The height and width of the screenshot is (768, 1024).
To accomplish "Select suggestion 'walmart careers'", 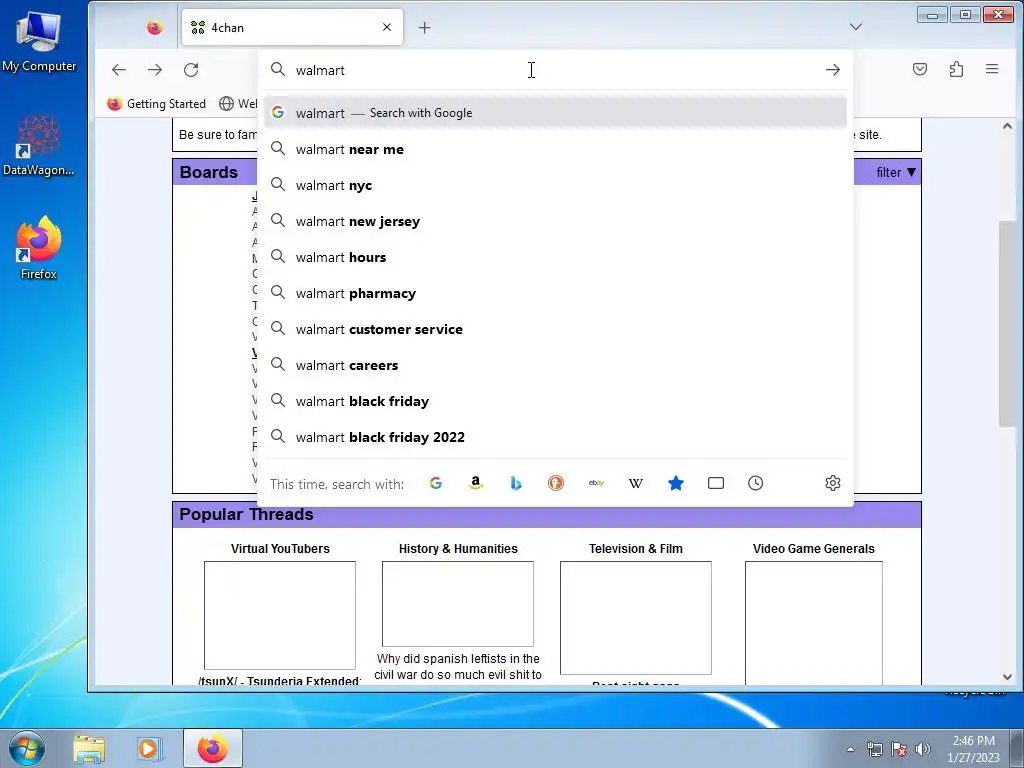I will (556, 365).
